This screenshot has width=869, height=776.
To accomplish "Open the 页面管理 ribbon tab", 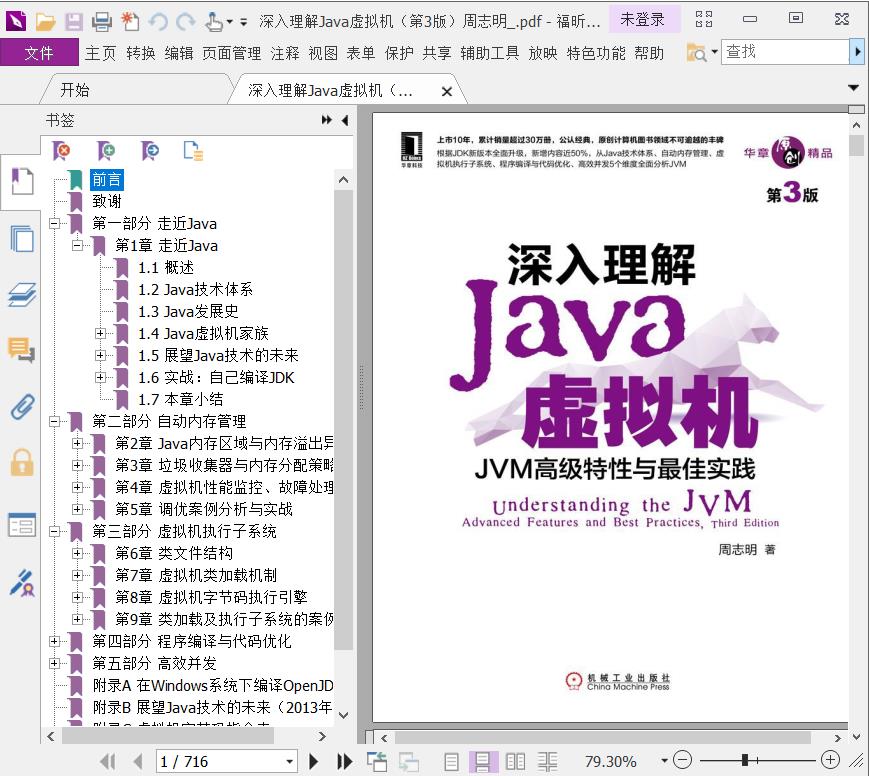I will [232, 53].
